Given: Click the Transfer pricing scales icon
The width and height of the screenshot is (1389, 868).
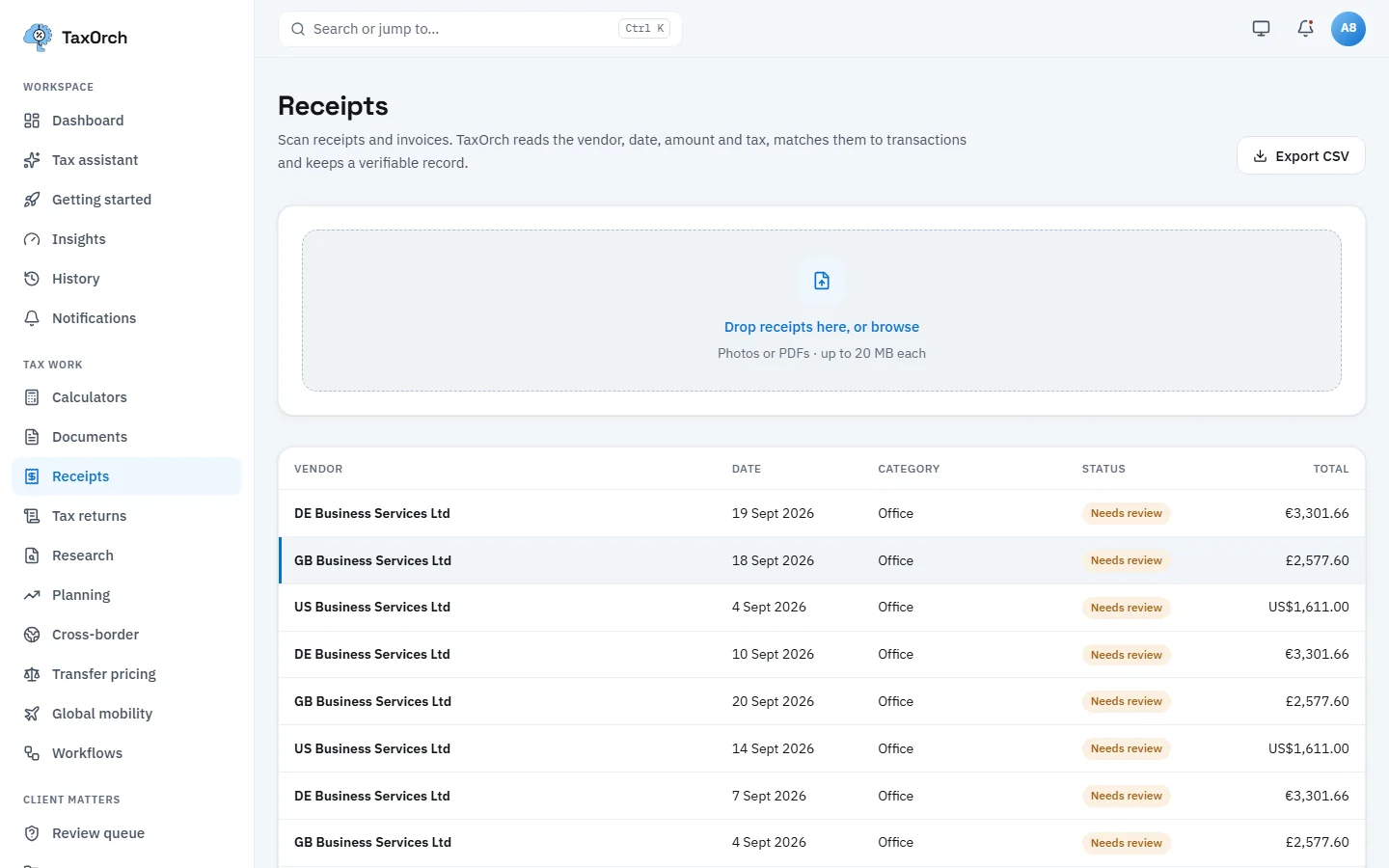Looking at the screenshot, I should pos(32,674).
